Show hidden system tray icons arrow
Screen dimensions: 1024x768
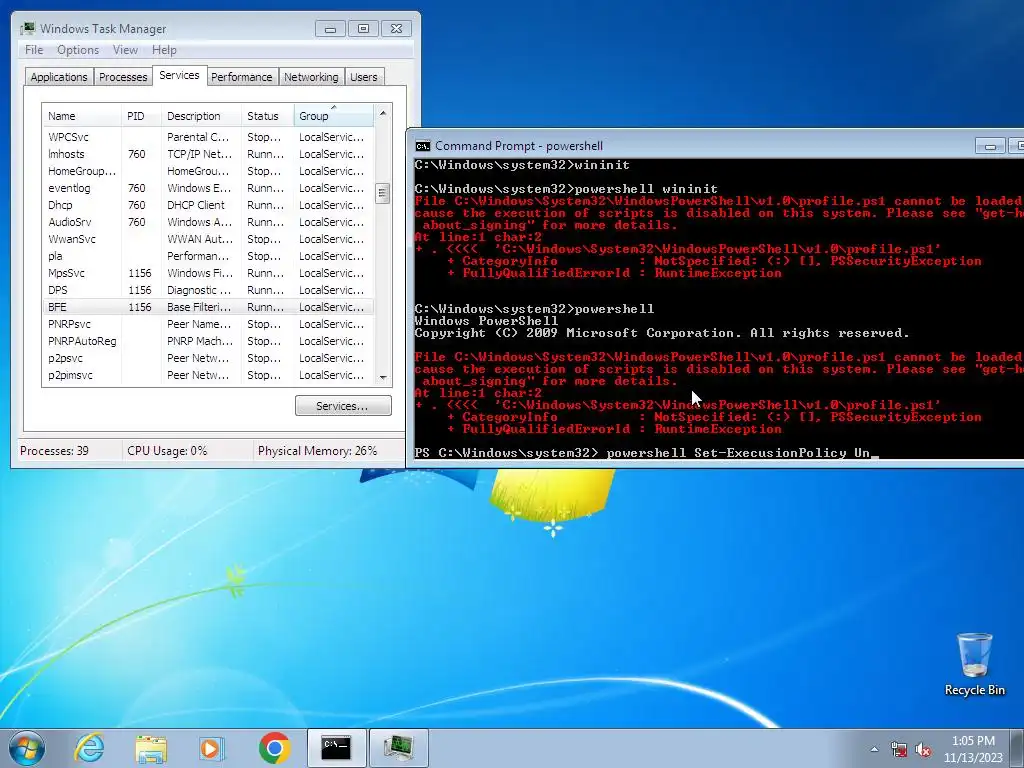click(x=874, y=749)
